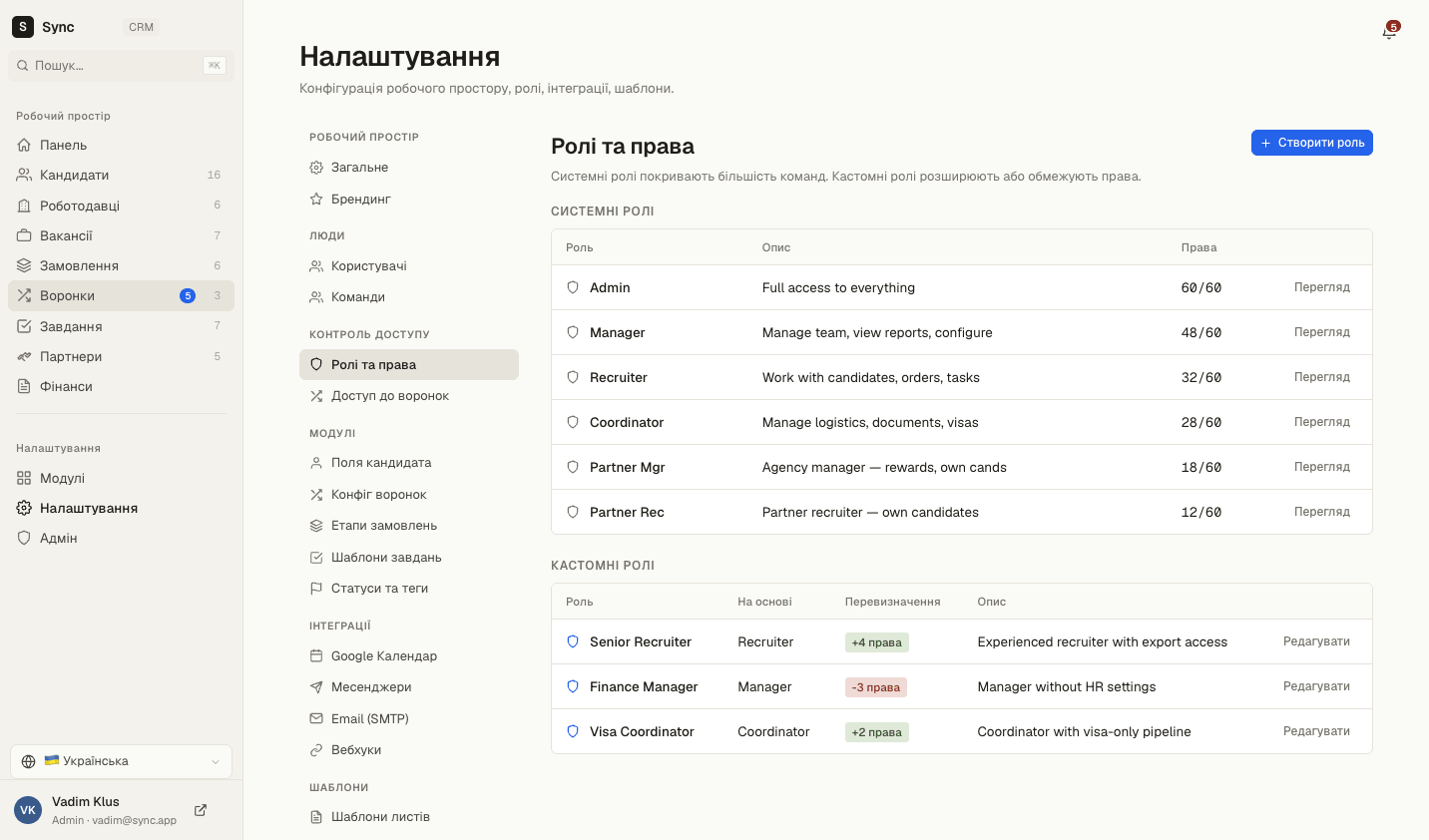Open the Українська language dropdown

[122, 761]
